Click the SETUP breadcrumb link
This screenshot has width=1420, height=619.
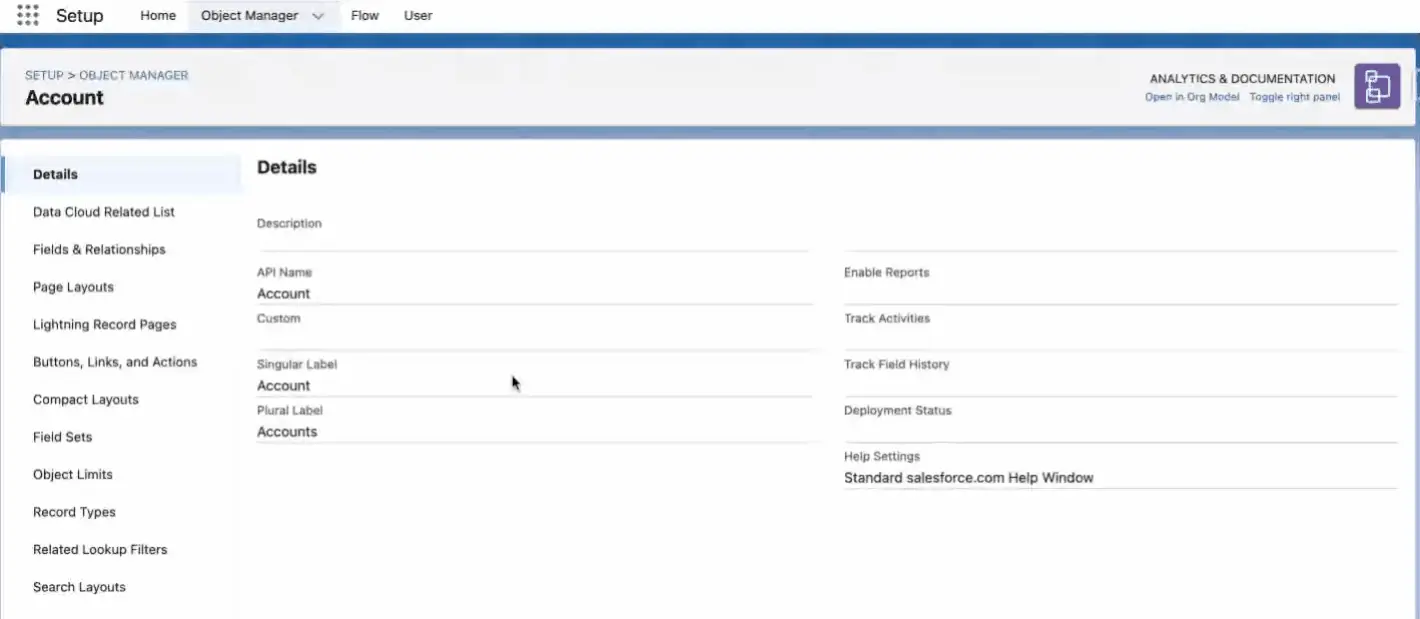[x=44, y=75]
